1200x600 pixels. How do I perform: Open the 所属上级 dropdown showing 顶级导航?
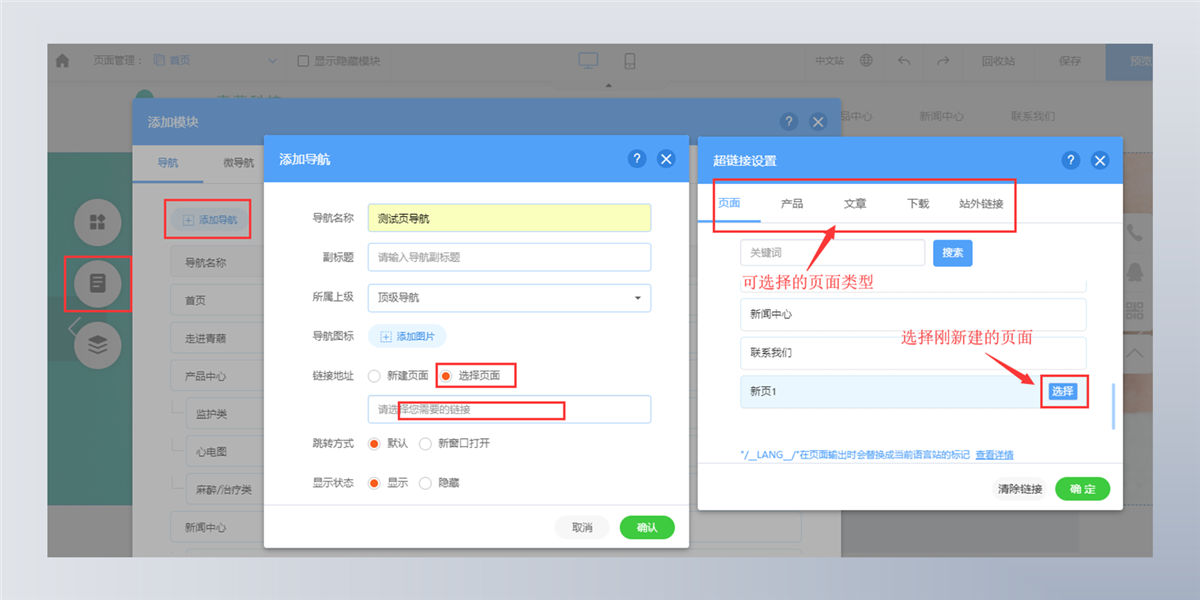[509, 298]
